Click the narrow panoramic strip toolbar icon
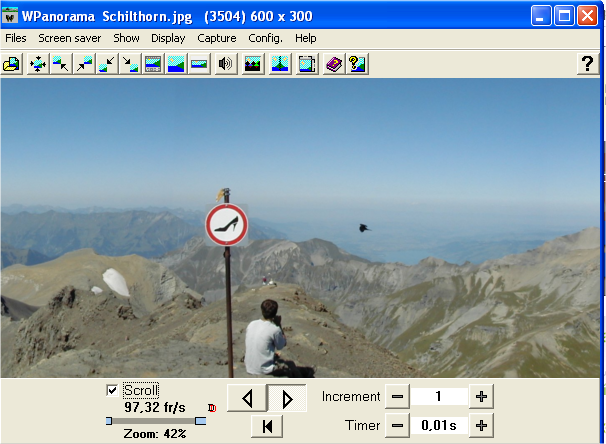This screenshot has width=606, height=444. tap(199, 64)
